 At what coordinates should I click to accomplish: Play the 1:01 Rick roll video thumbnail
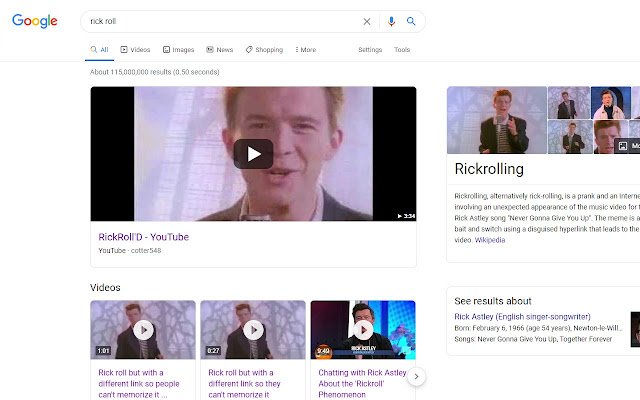coord(143,330)
